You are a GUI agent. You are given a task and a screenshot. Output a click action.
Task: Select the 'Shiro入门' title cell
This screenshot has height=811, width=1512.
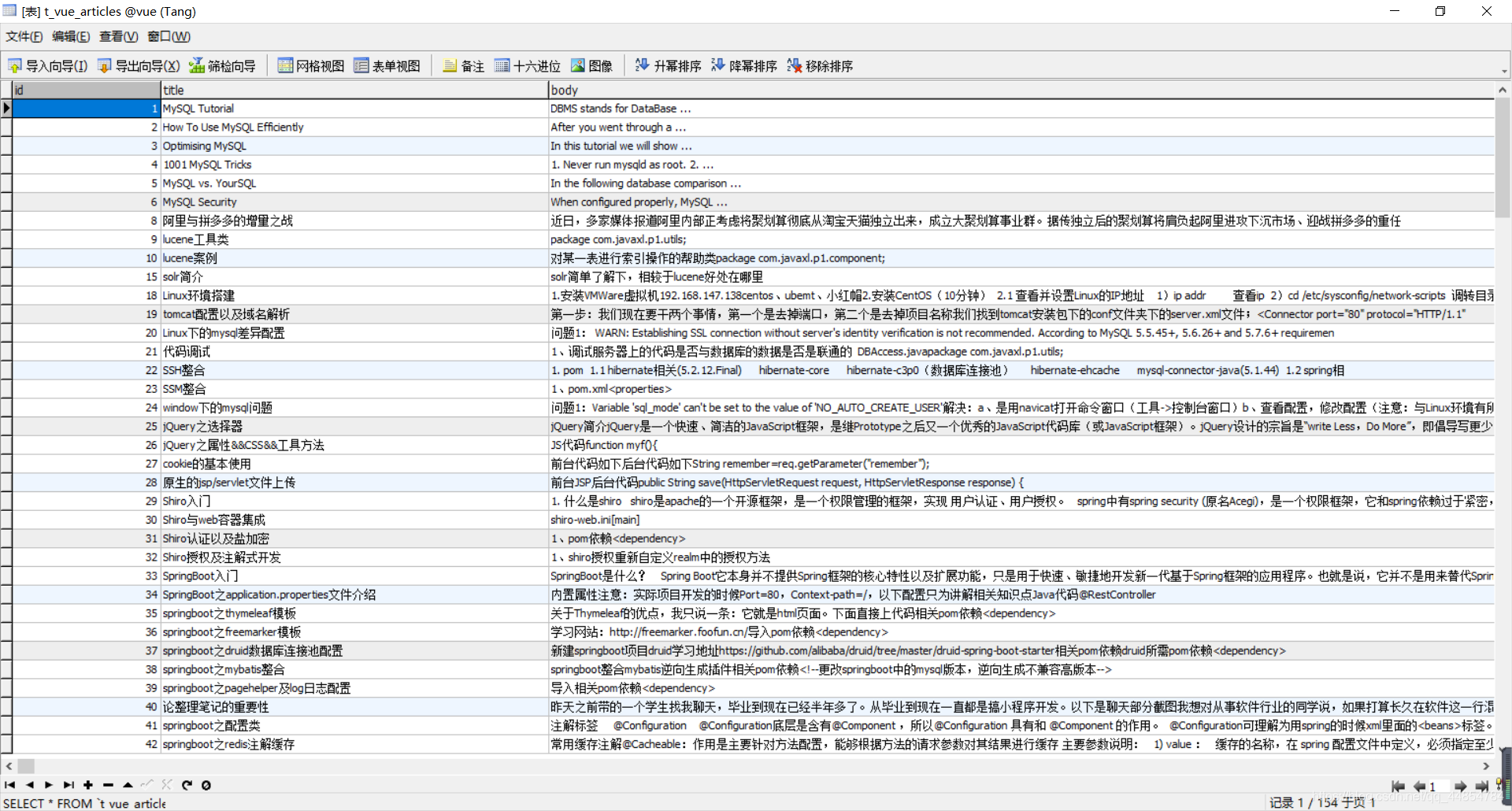pos(354,502)
